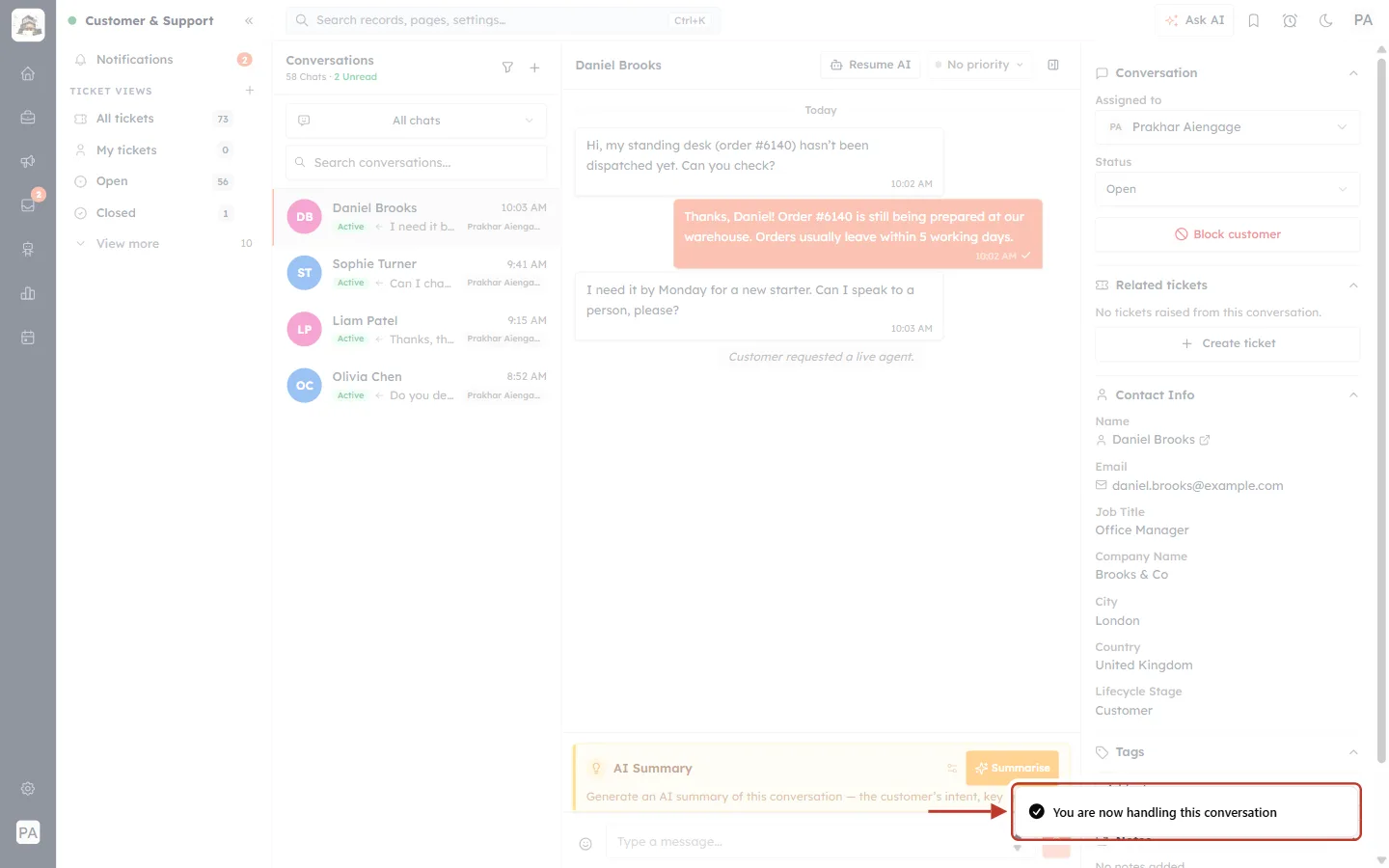Click the Summarise button
The image size is (1389, 868).
(1012, 769)
